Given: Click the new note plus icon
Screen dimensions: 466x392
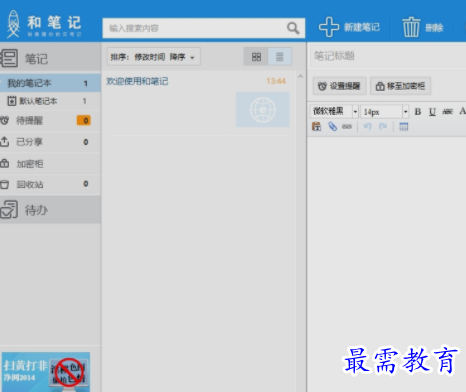Looking at the screenshot, I should pos(329,27).
